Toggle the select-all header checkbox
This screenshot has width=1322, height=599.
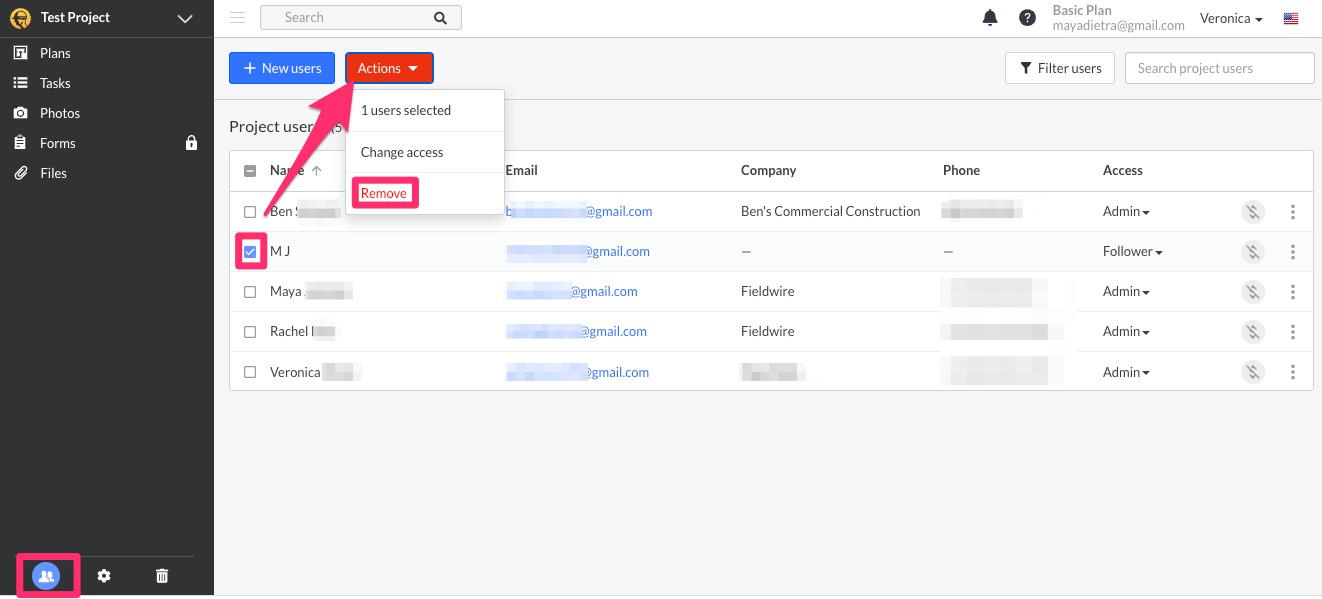[x=250, y=171]
